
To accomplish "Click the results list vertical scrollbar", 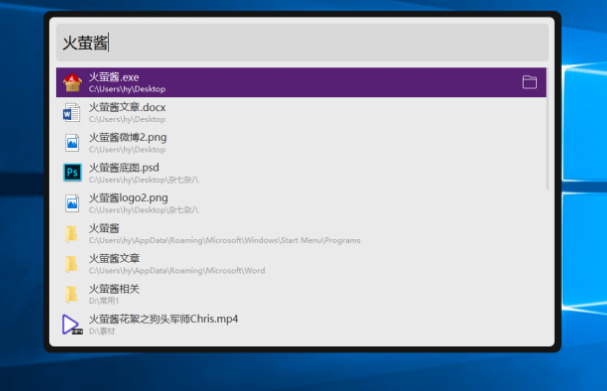I will (547, 129).
